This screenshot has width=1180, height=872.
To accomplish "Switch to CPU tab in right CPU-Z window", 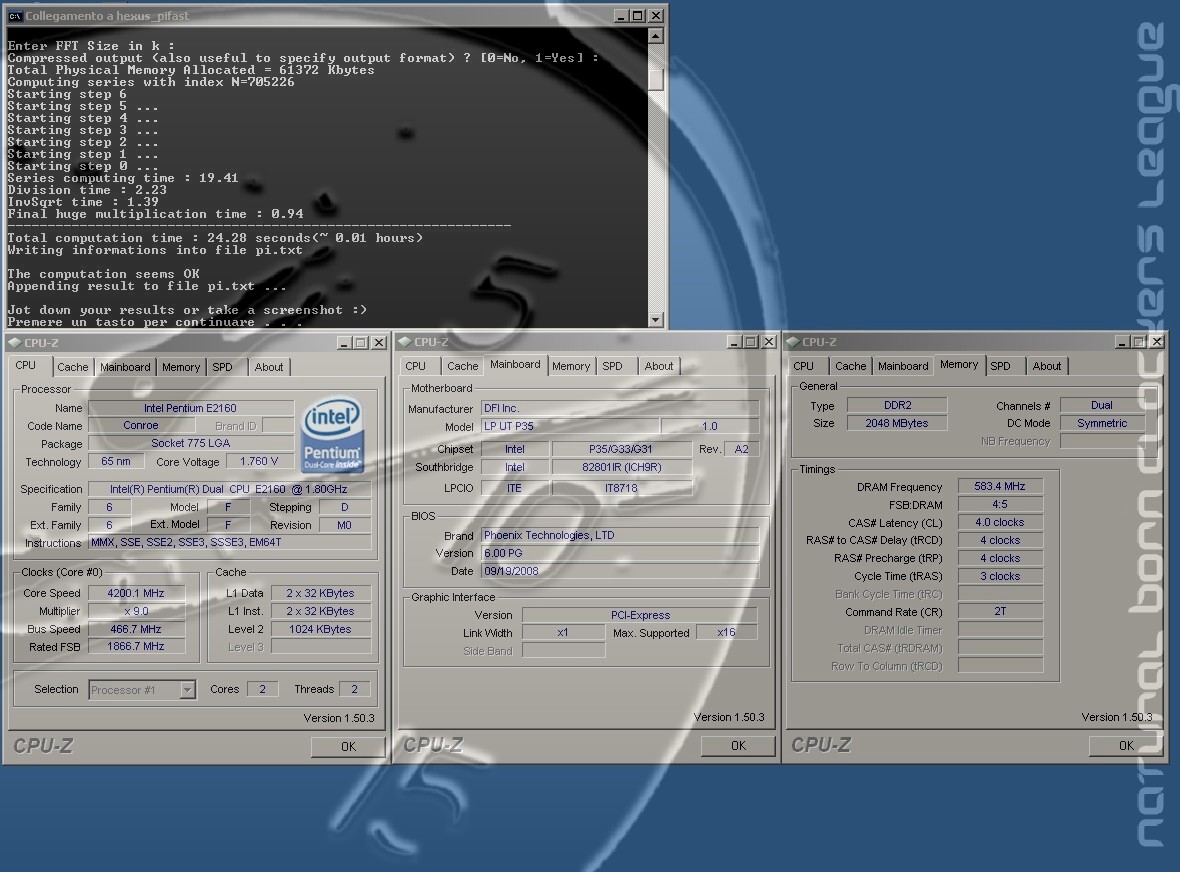I will click(804, 366).
